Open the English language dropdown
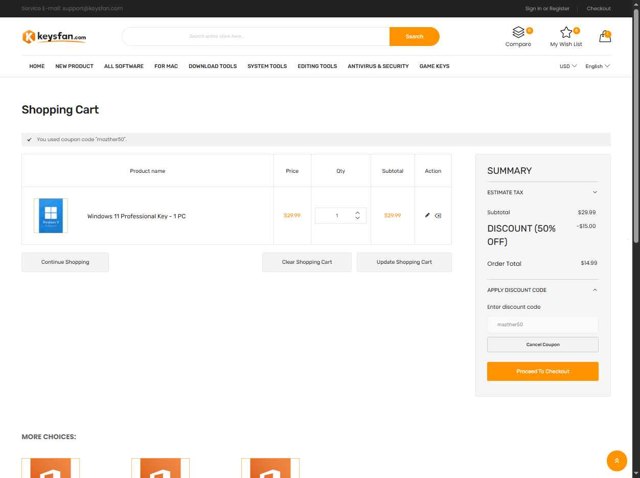 click(597, 66)
